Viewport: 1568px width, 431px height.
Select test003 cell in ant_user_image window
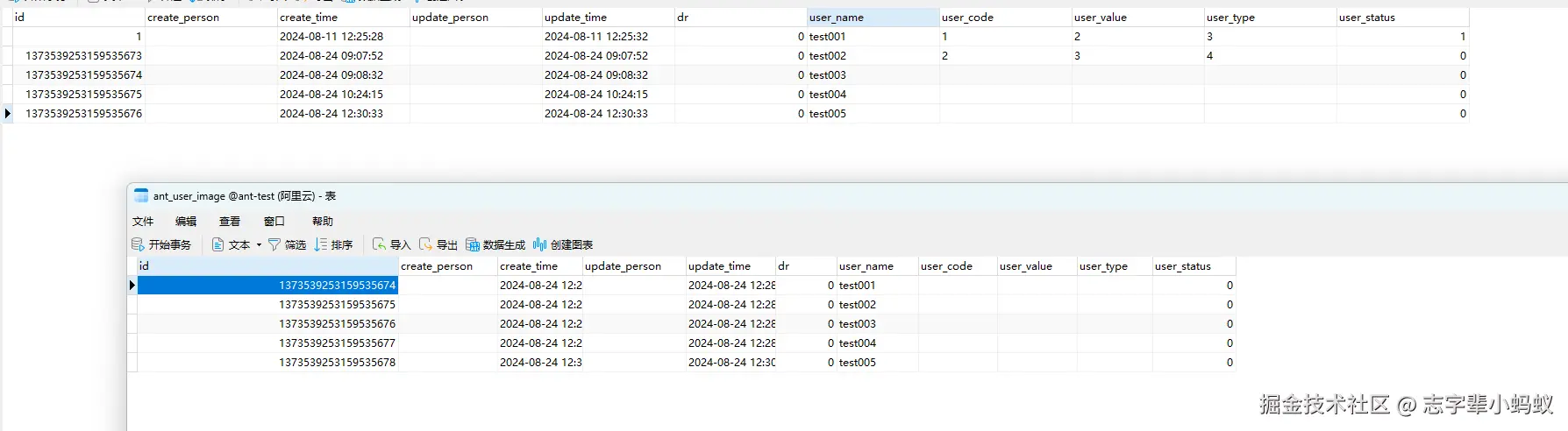pyautogui.click(x=877, y=324)
